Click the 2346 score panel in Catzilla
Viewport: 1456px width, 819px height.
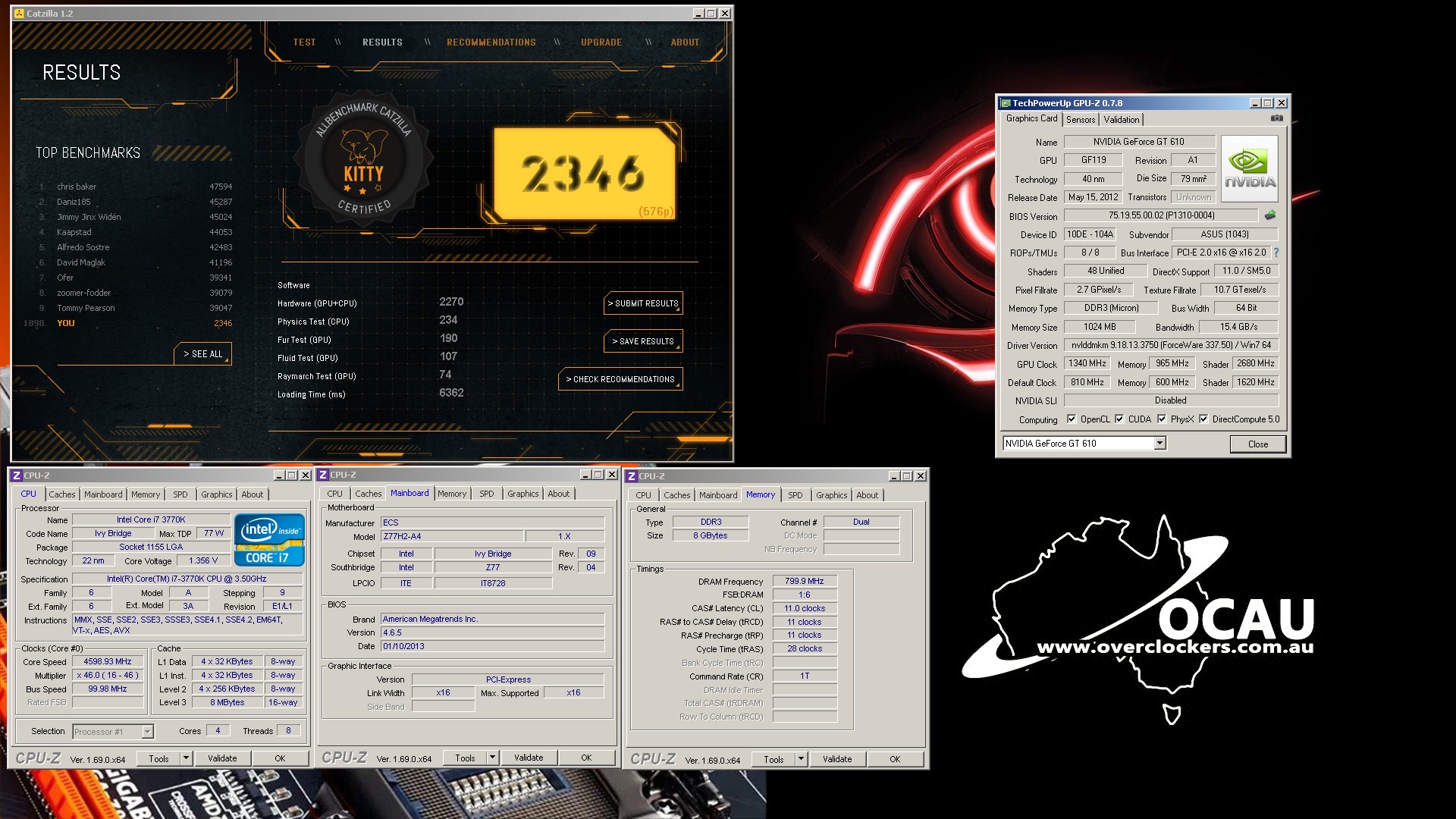(584, 174)
